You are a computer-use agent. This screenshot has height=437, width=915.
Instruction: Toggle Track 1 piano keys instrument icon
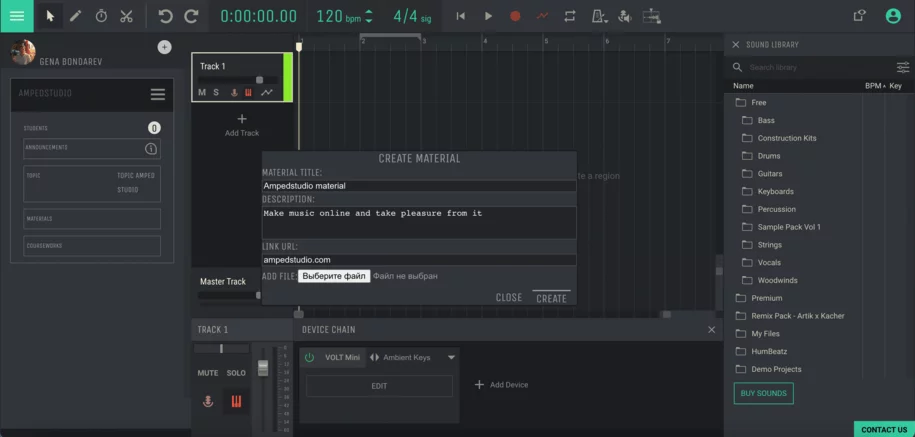(248, 92)
